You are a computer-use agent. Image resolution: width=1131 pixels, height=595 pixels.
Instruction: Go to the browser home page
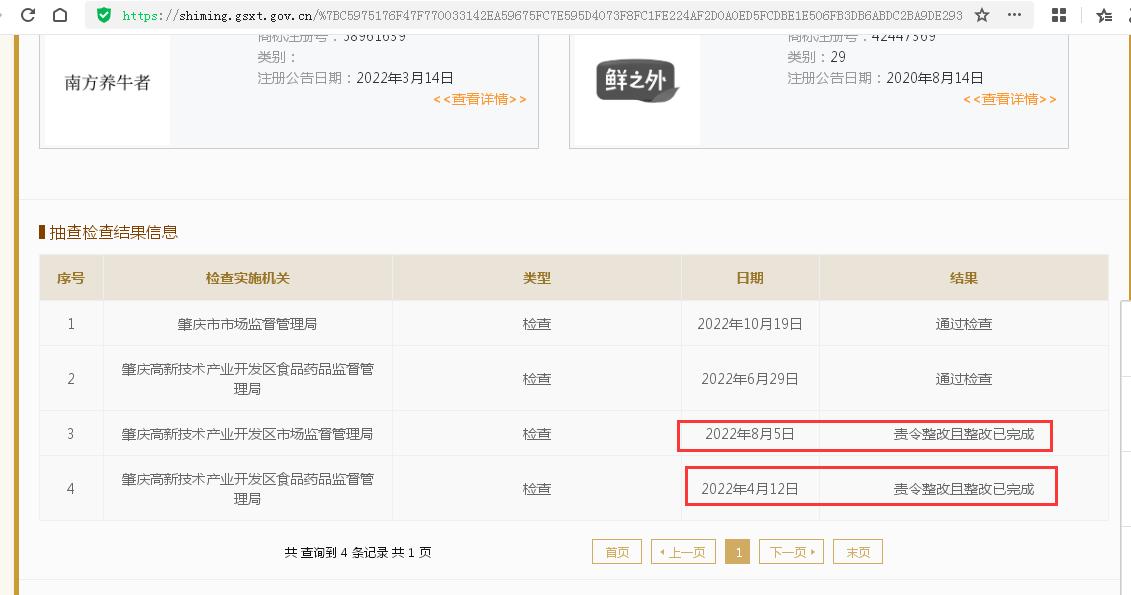click(x=60, y=16)
